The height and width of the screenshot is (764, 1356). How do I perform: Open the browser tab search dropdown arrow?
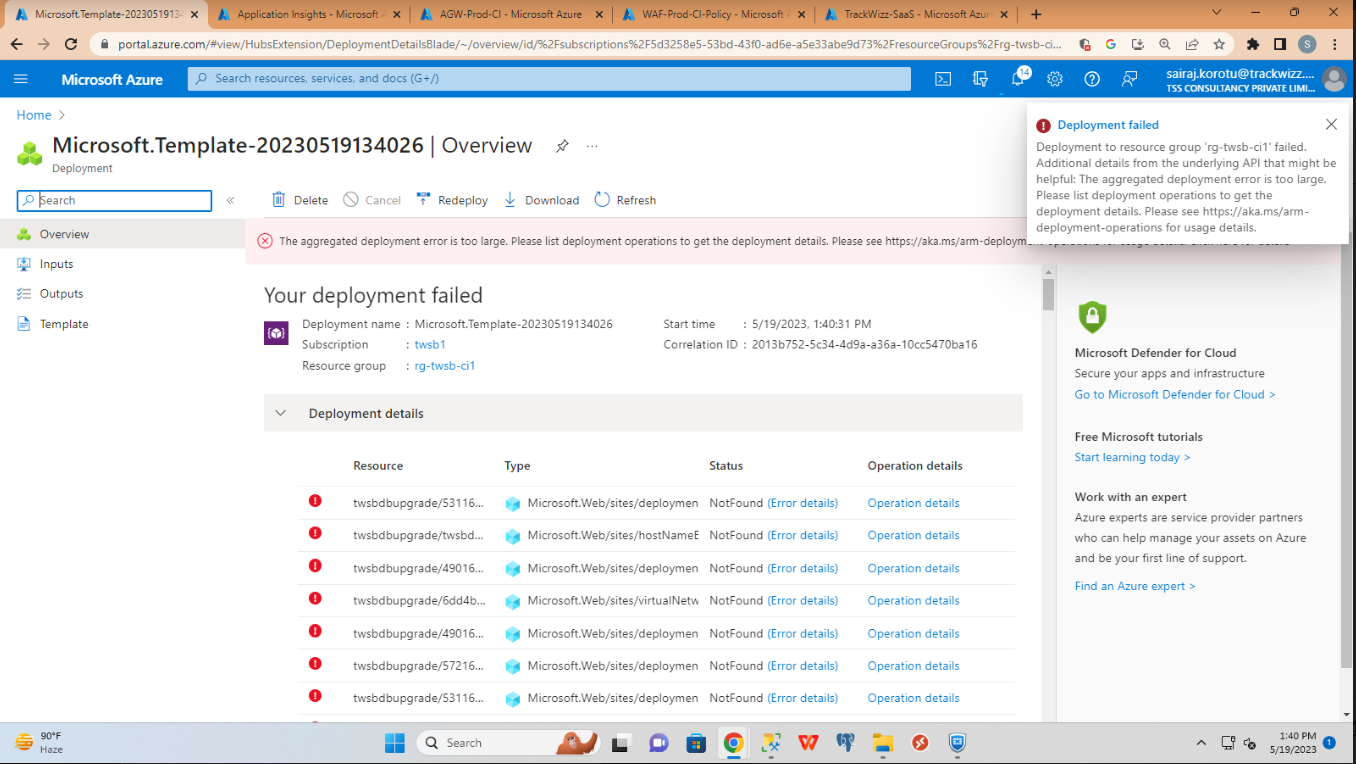click(x=1216, y=14)
